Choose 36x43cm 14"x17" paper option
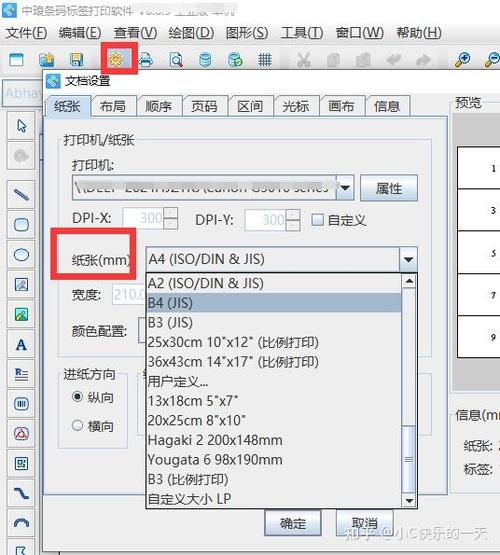The height and width of the screenshot is (555, 500). 274,362
